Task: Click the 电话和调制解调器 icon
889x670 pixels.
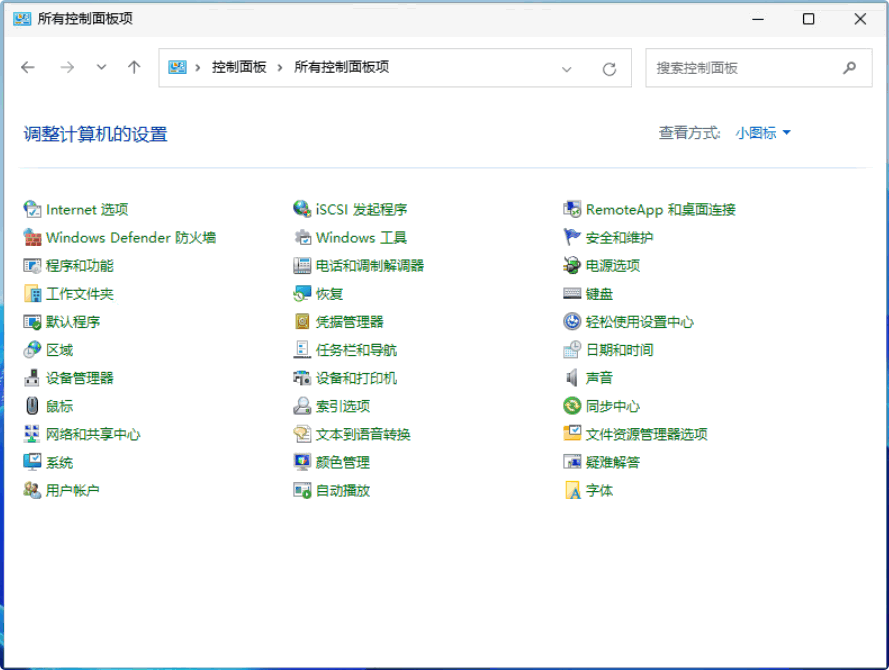Action: click(x=302, y=265)
